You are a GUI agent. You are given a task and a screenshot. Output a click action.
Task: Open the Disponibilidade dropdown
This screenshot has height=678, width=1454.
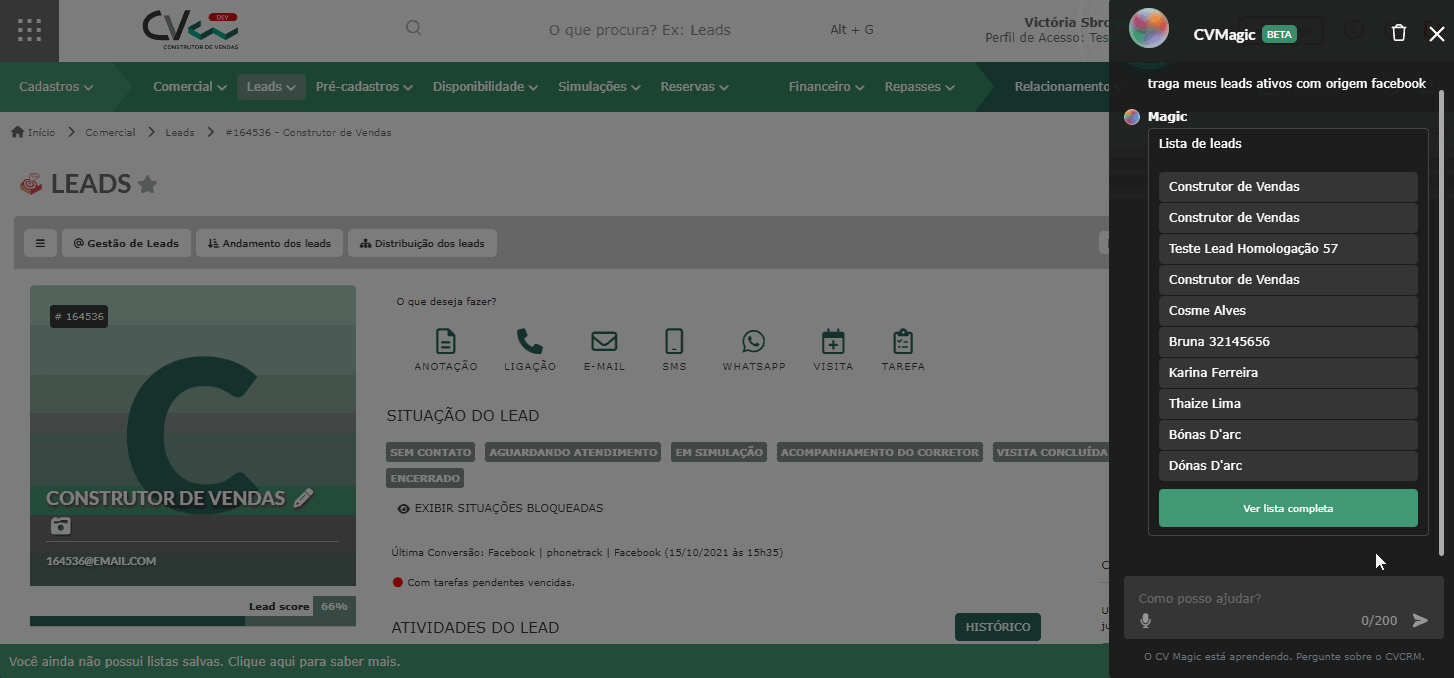click(x=485, y=87)
